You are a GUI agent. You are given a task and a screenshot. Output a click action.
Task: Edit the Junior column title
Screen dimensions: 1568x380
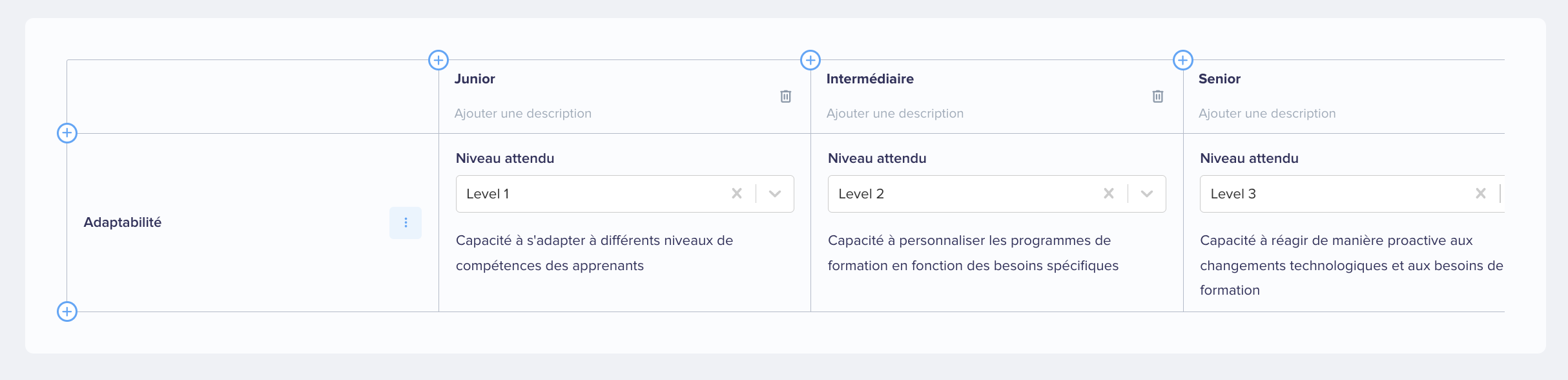475,79
